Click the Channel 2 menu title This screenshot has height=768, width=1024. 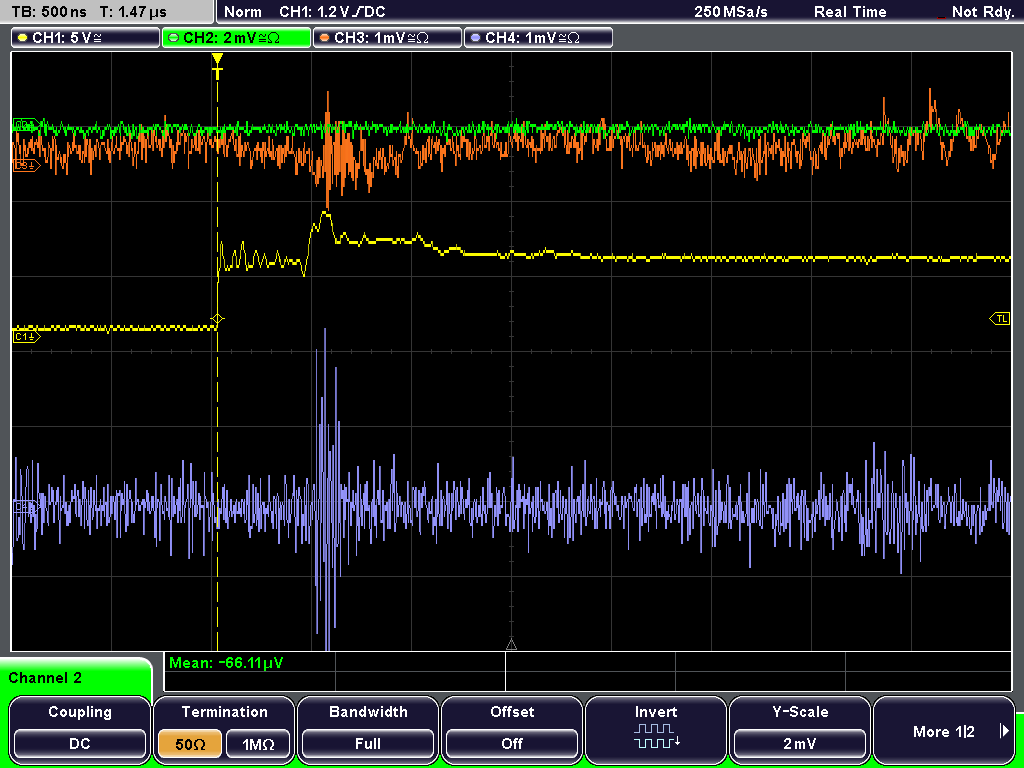45,678
